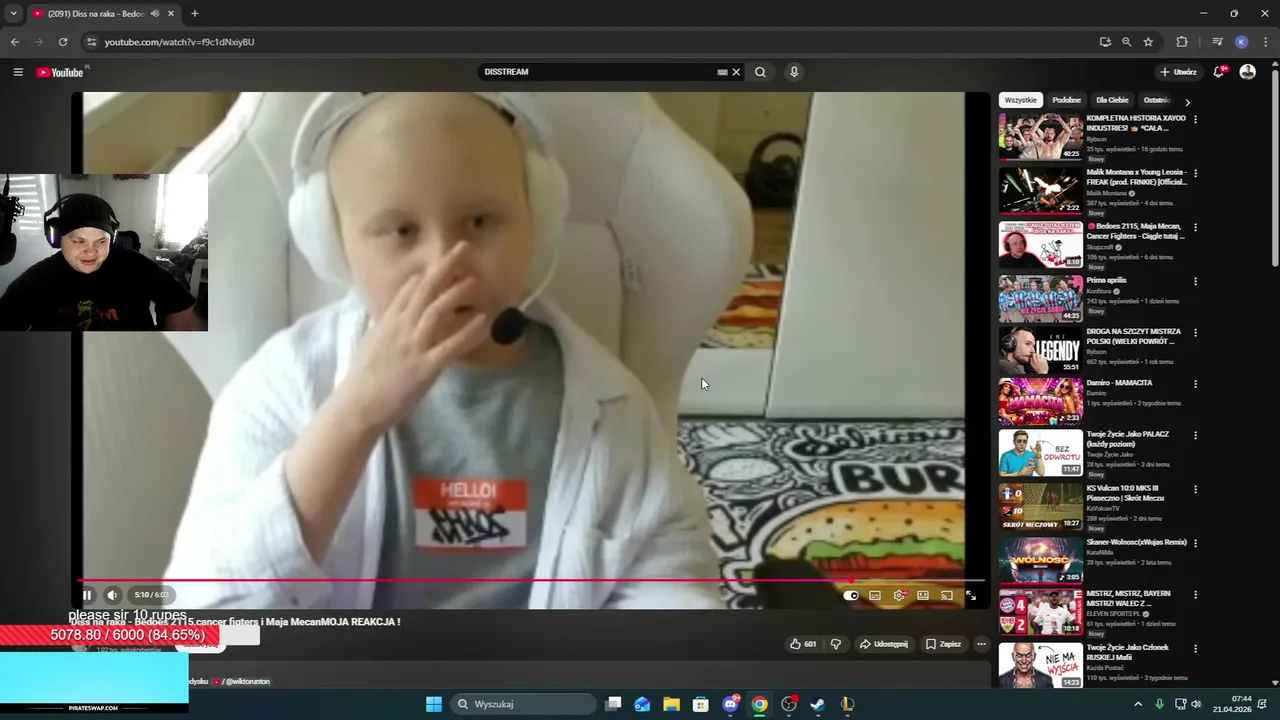Seek on the red video progress bar
The height and width of the screenshot is (720, 1280).
[531, 580]
